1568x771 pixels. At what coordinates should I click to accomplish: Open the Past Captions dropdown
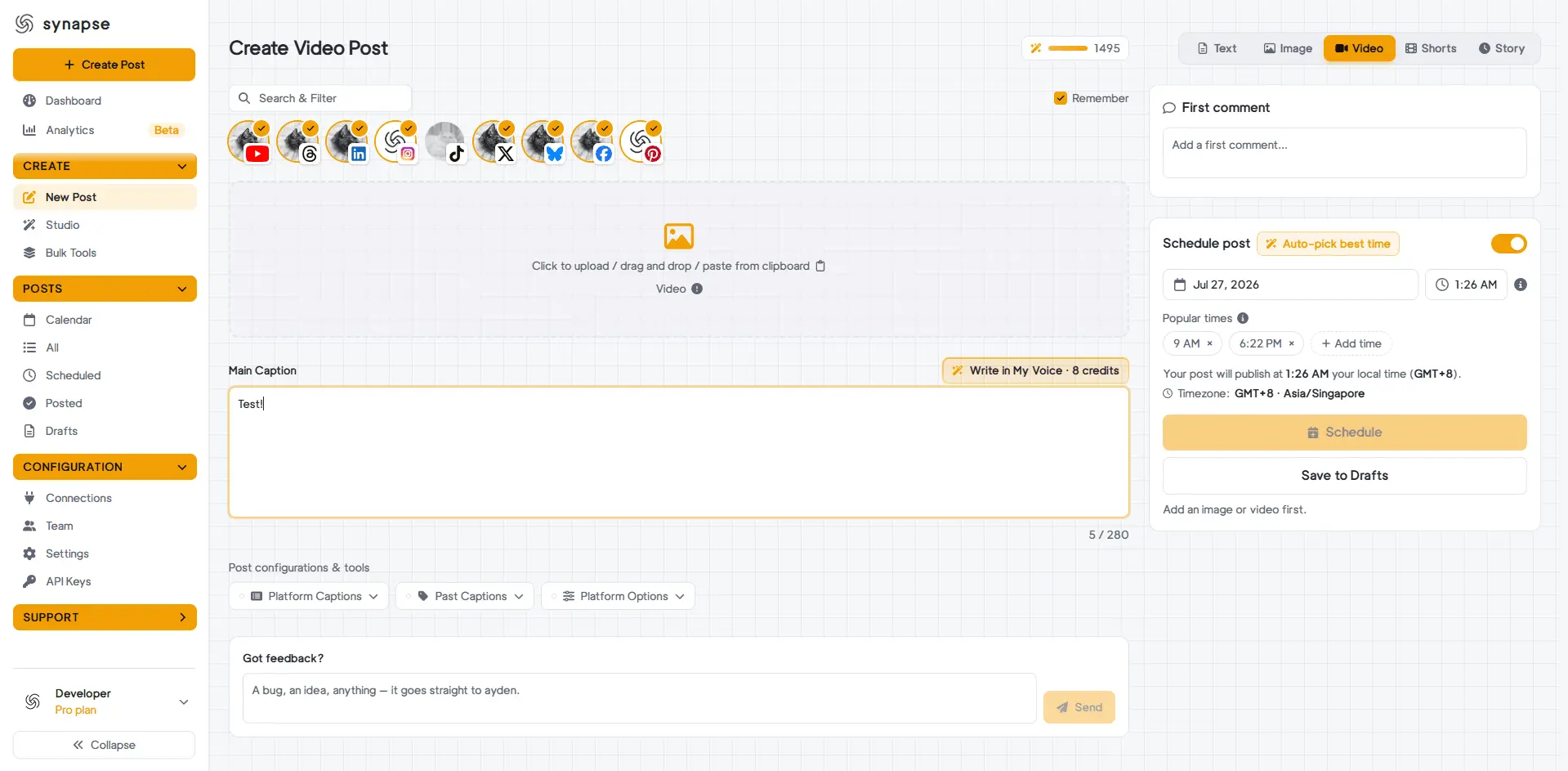tap(465, 596)
